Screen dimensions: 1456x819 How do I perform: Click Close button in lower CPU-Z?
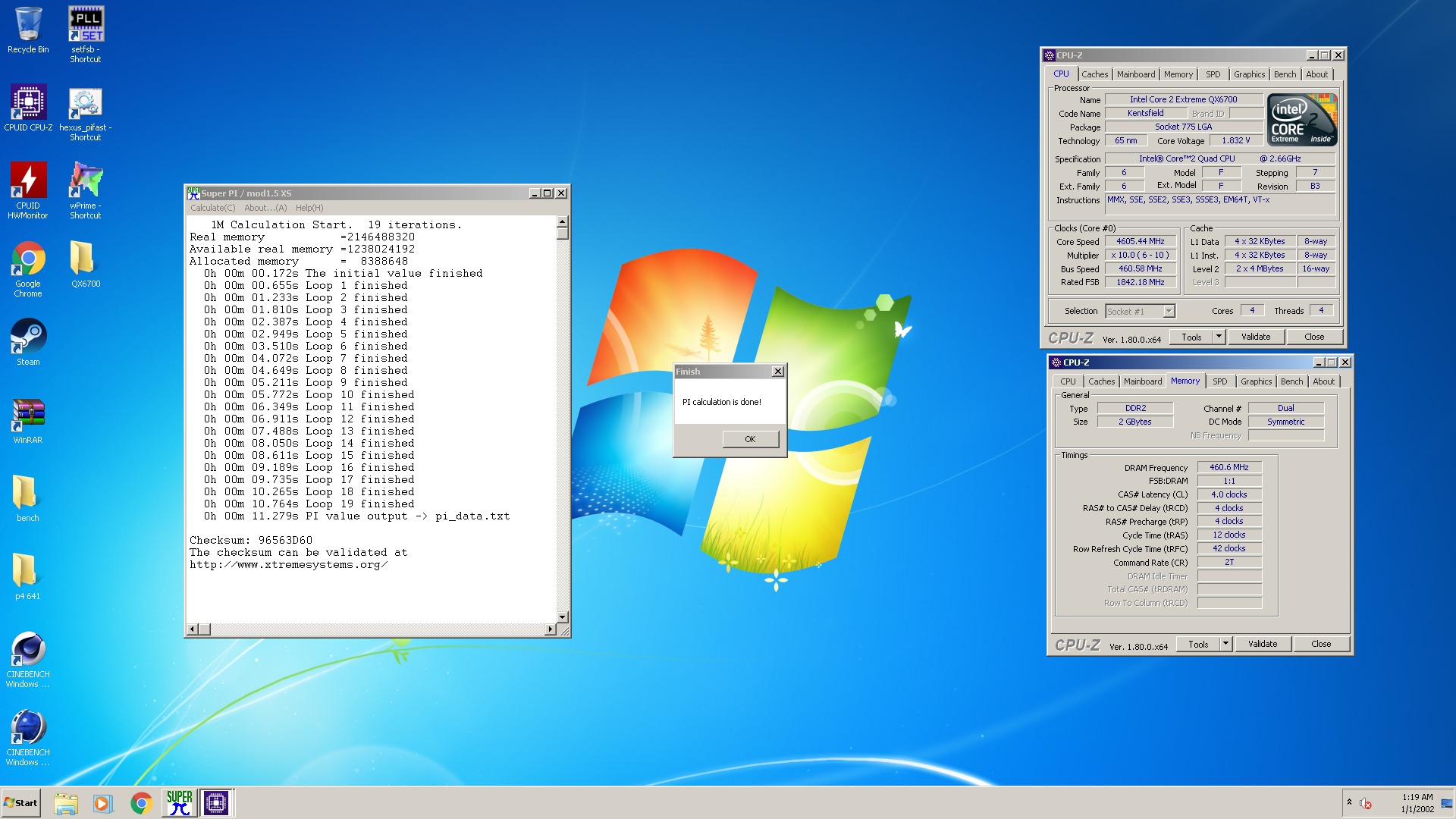1321,644
